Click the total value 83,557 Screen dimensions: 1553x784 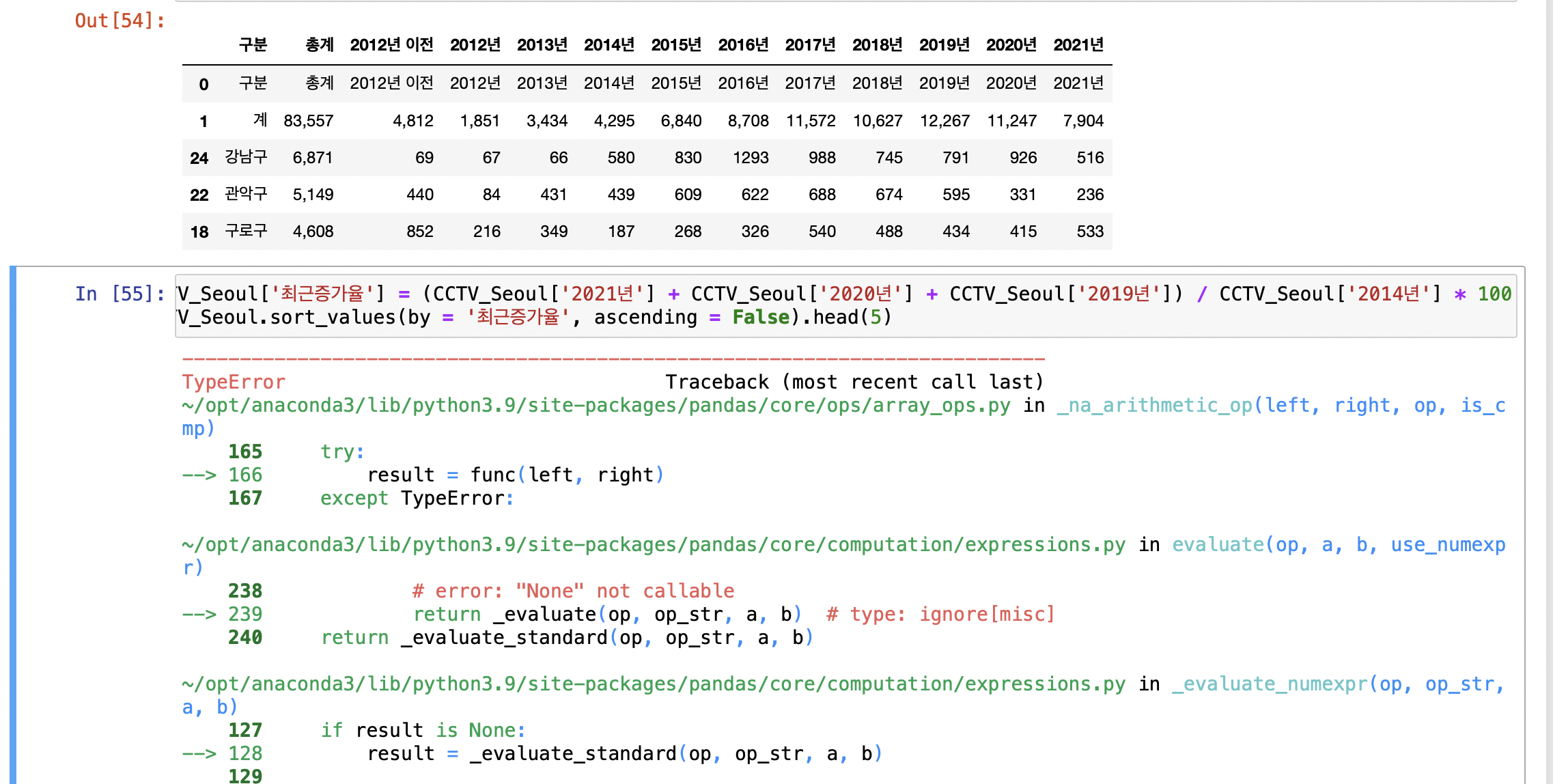click(x=308, y=121)
